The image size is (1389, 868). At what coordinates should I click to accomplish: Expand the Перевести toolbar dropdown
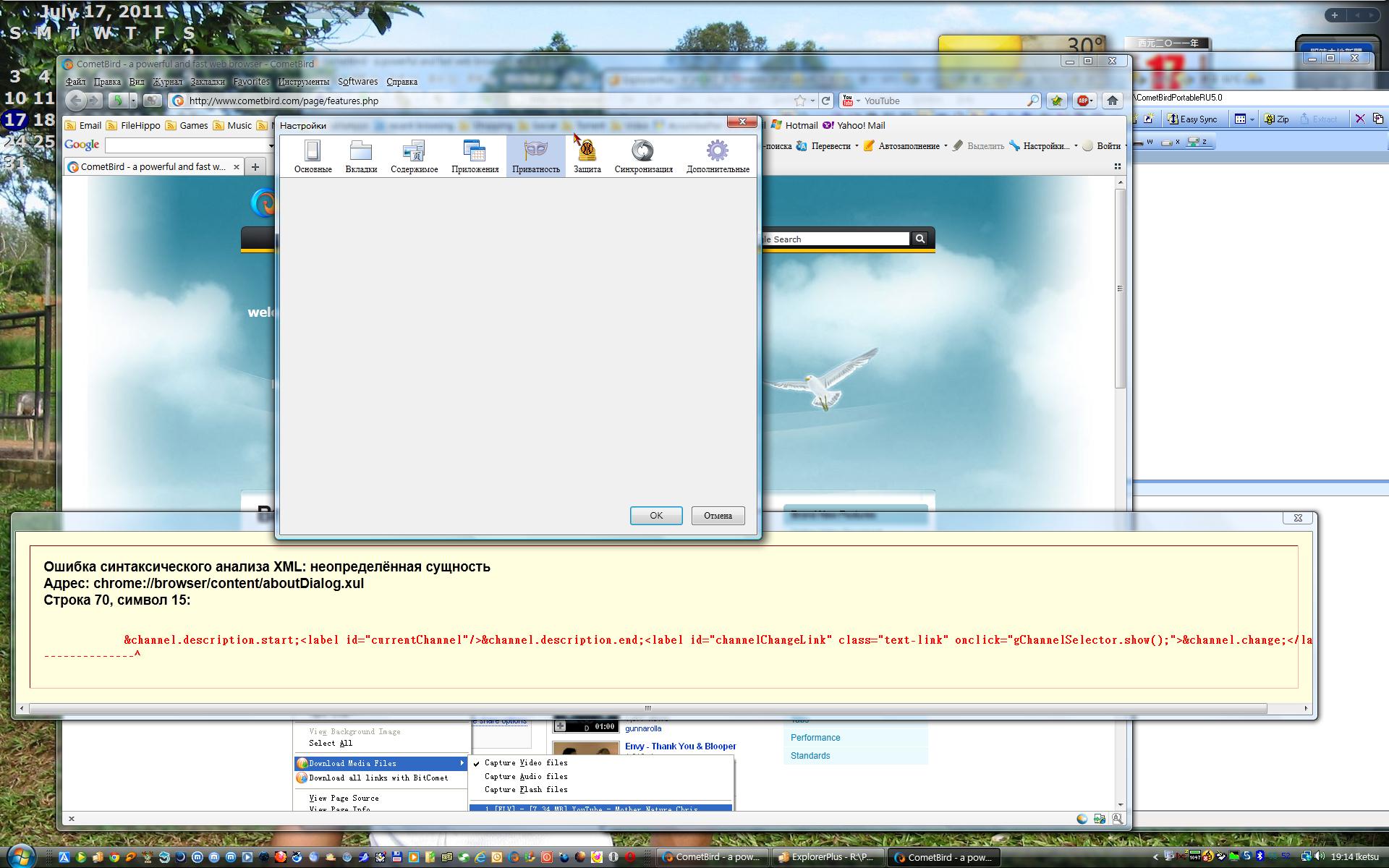point(857,145)
